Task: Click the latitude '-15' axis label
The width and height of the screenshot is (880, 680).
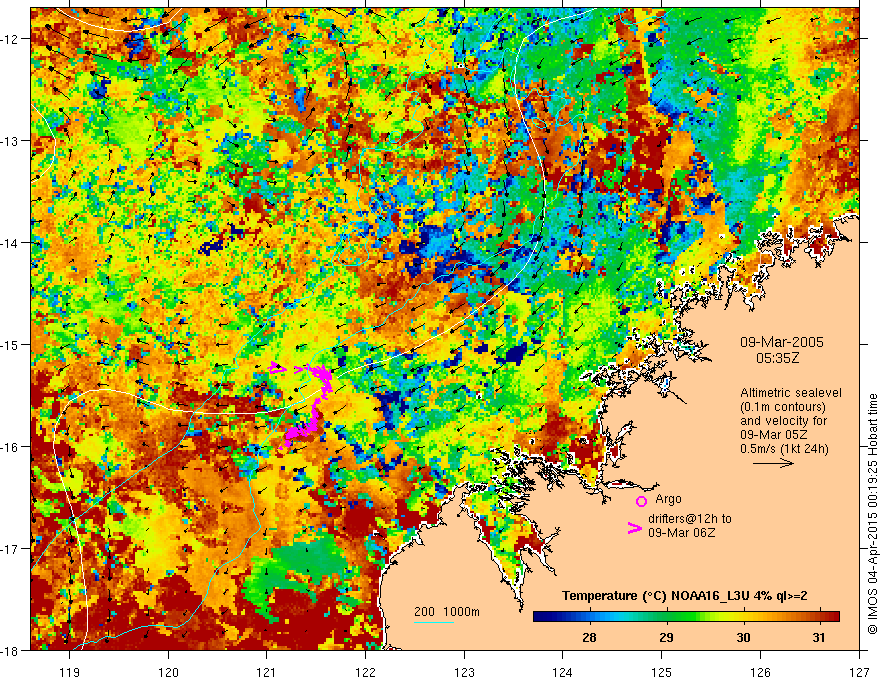Action: pos(10,344)
